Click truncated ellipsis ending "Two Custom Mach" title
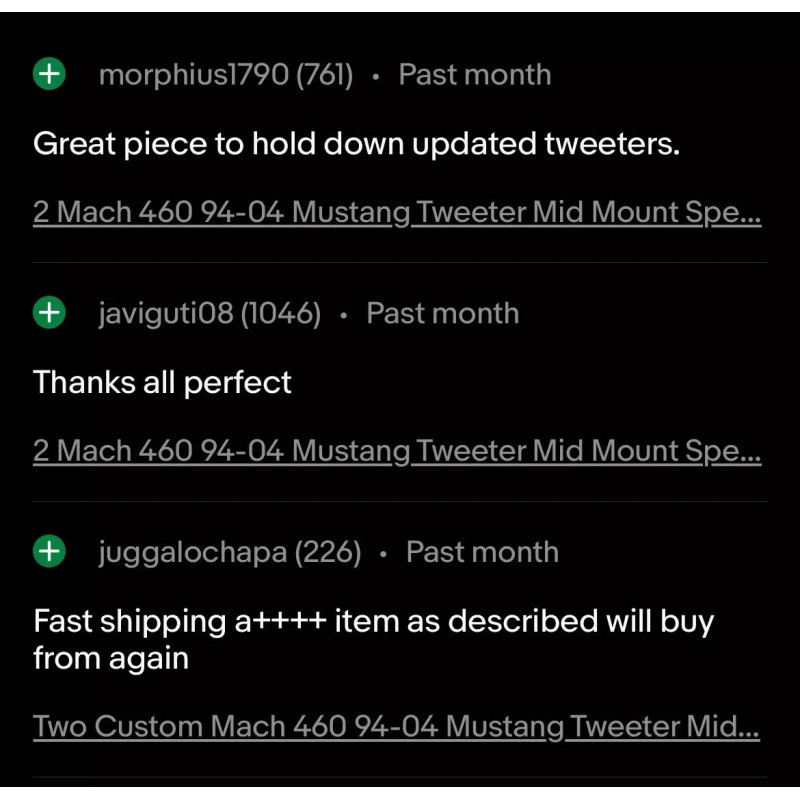The image size is (800, 800). coord(747,728)
